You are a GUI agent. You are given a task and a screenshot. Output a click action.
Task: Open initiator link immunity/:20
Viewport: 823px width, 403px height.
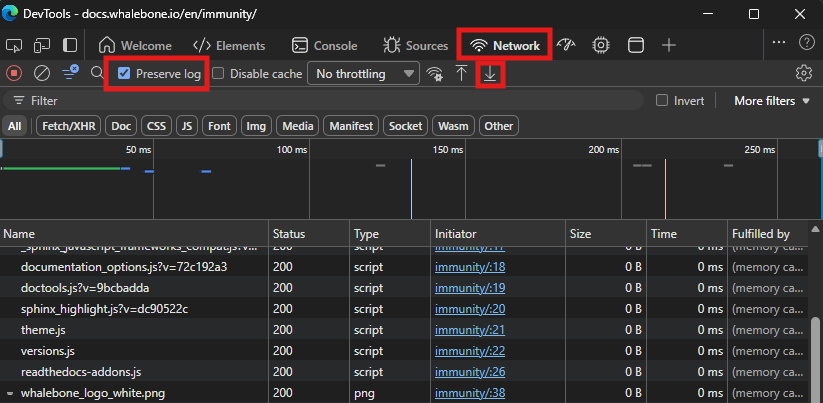[470, 309]
